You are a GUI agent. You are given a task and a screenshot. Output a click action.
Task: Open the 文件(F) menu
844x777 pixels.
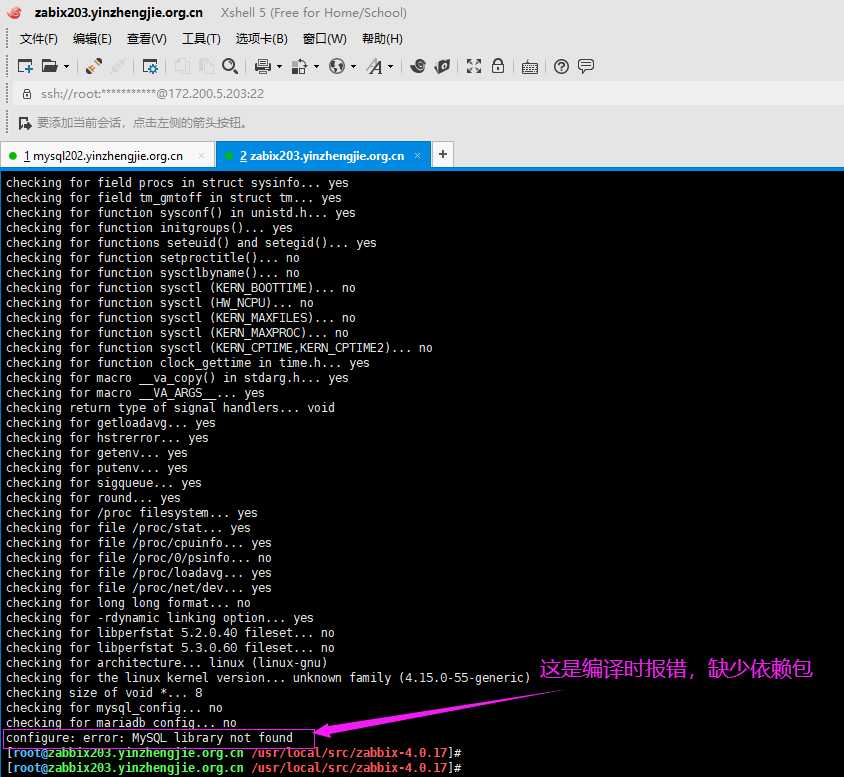[39, 39]
